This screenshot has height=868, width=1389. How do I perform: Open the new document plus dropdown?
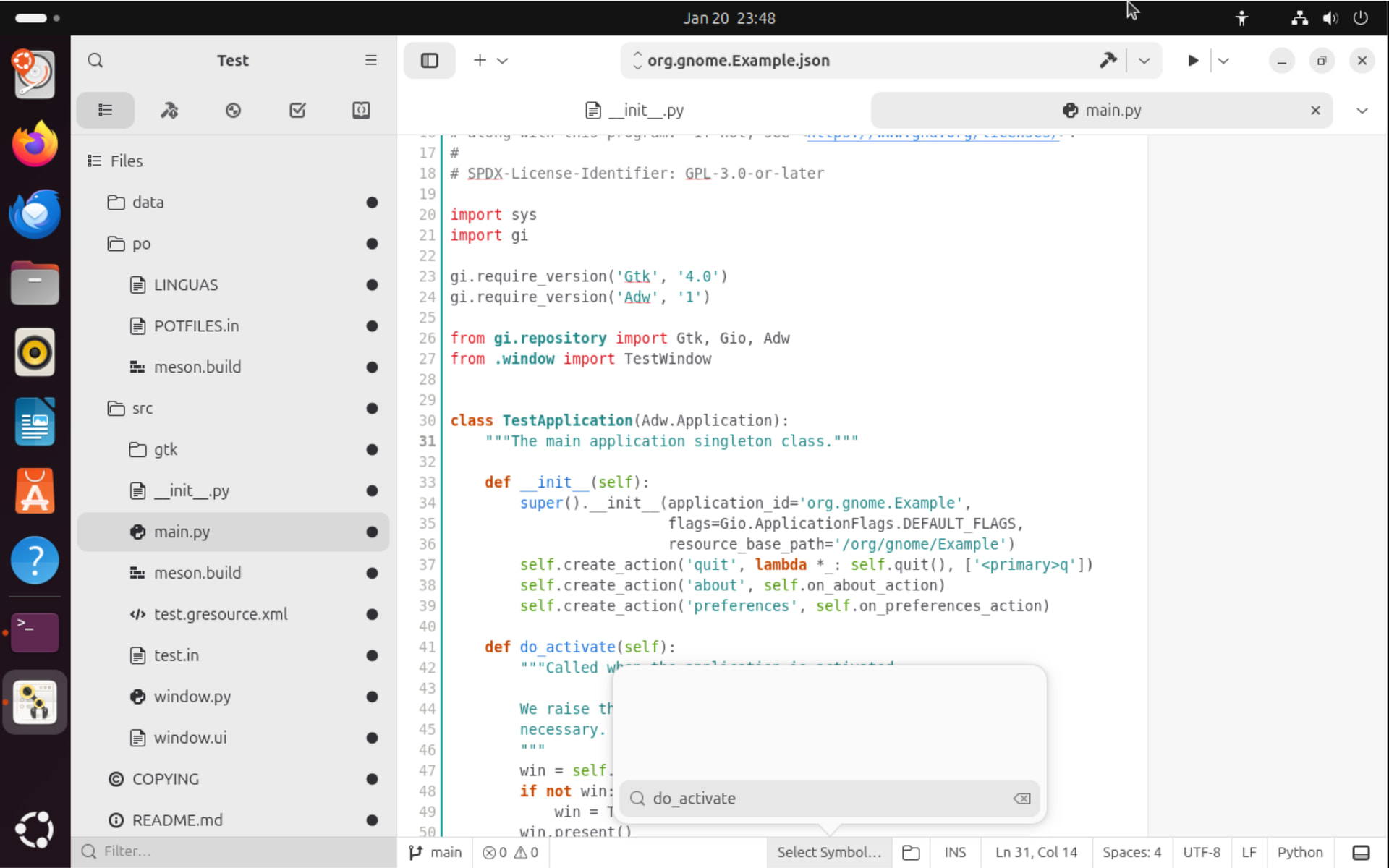pos(490,61)
